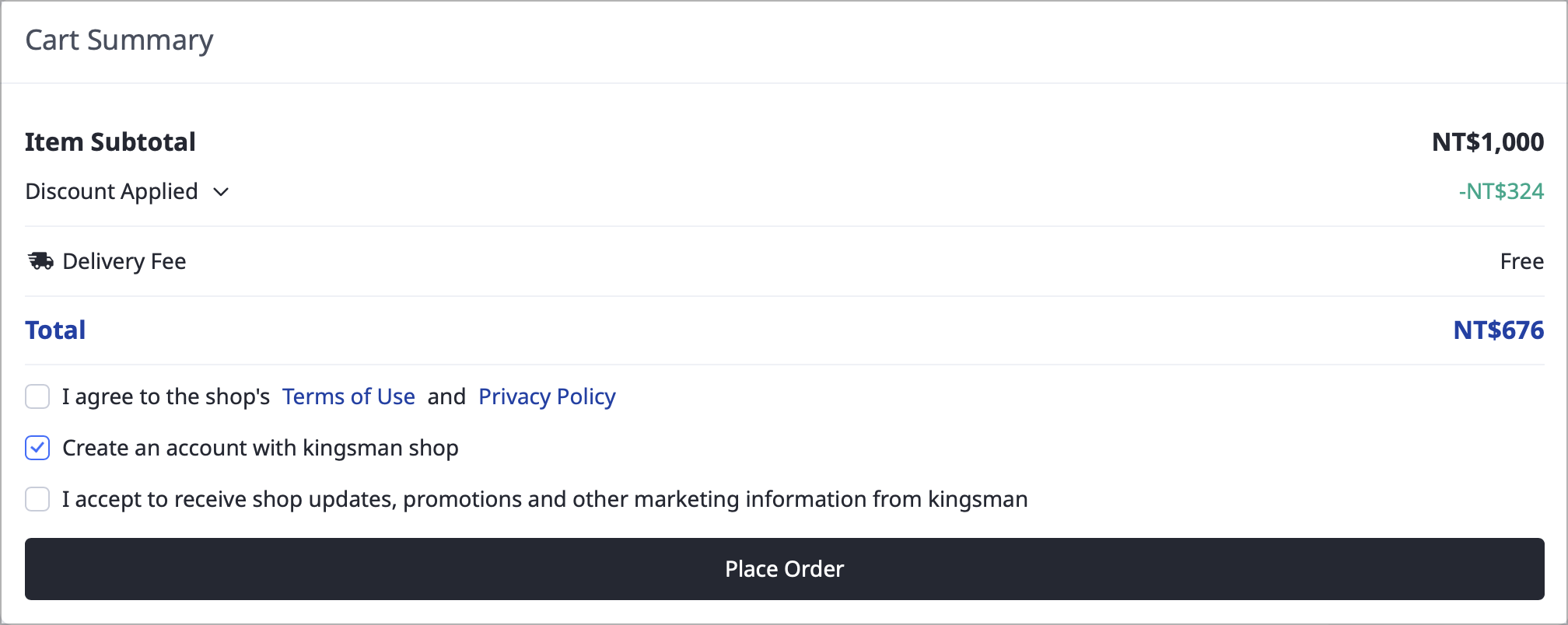Click the Cart Summary heading
Viewport: 1568px width, 625px height.
point(119,40)
